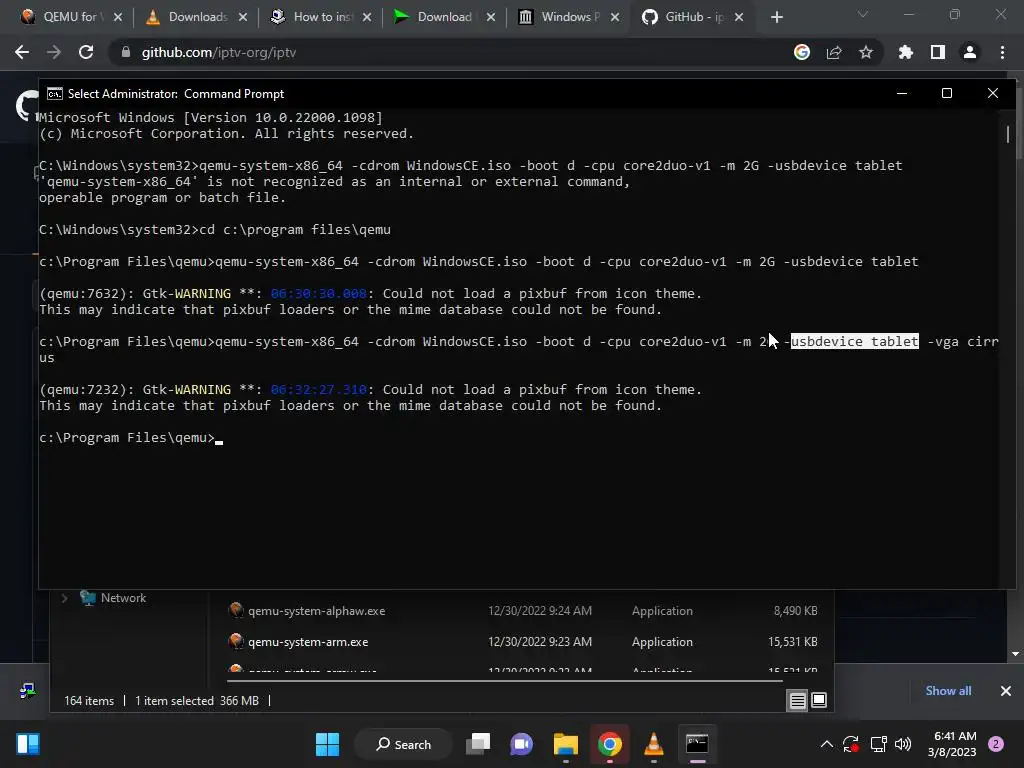
Task: Open Task View from taskbar
Action: point(478,744)
